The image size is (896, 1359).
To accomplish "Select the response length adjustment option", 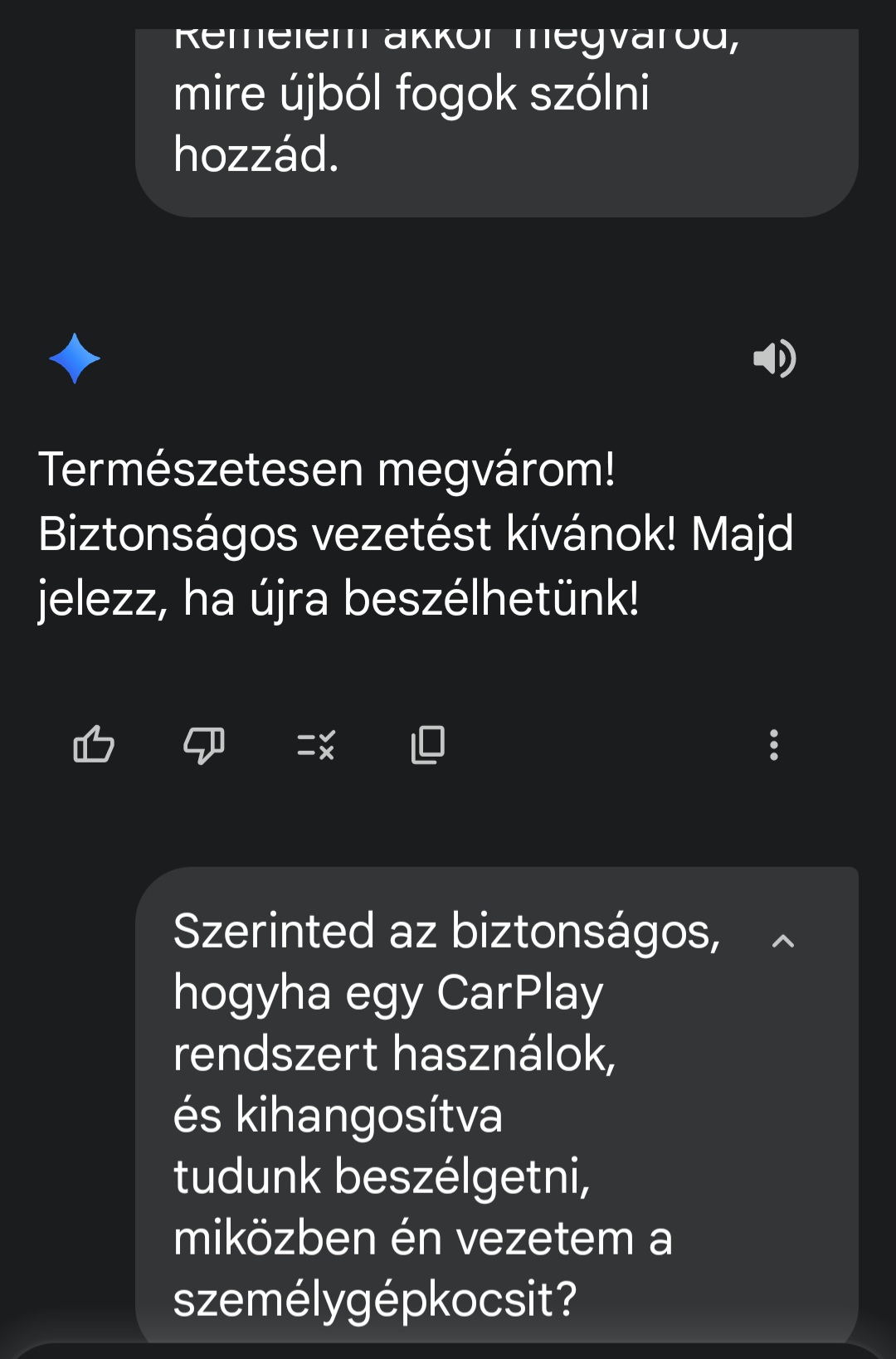I will pyautogui.click(x=316, y=744).
